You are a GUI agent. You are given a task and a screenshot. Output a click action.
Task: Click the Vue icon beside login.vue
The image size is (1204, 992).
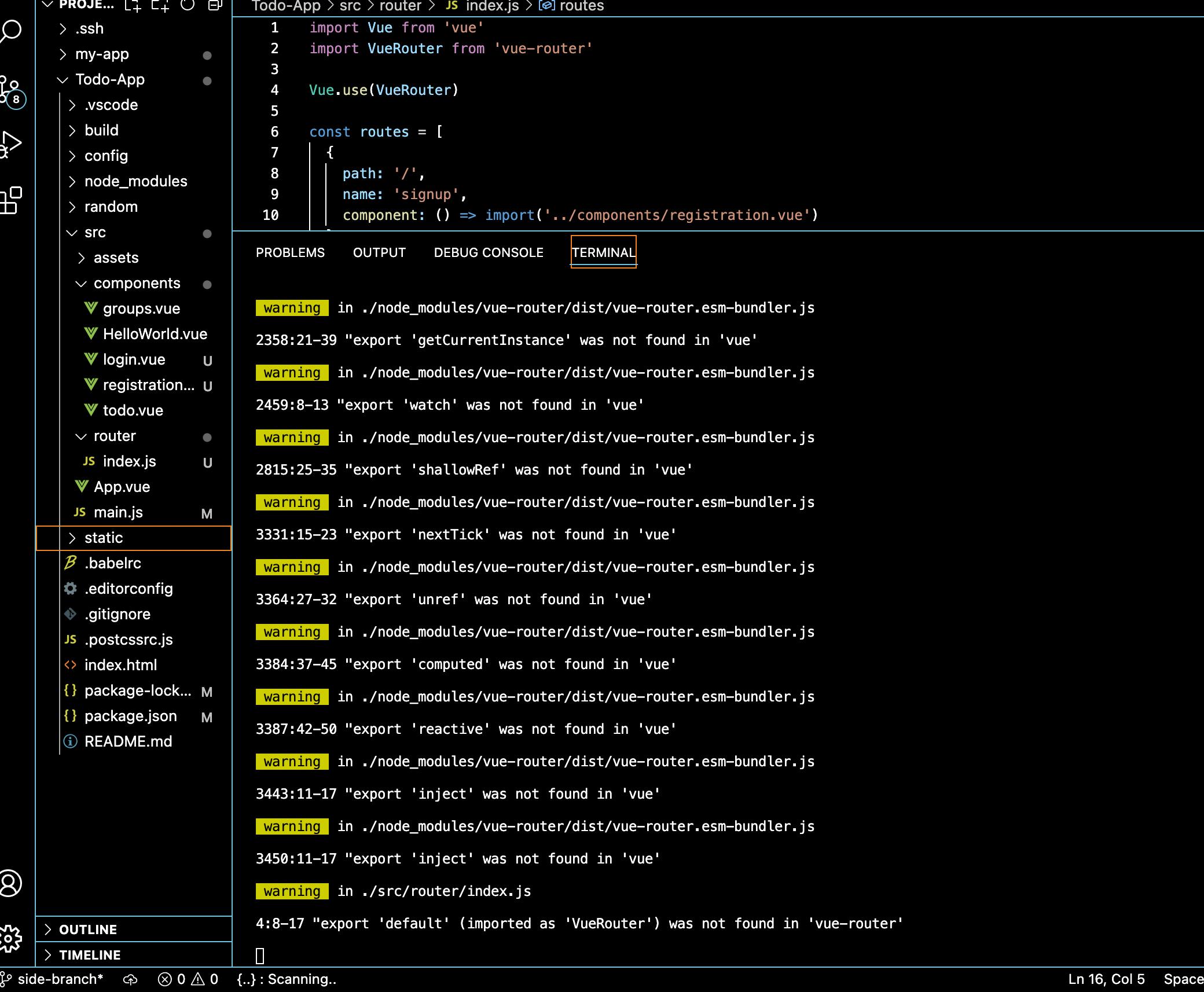pos(91,359)
